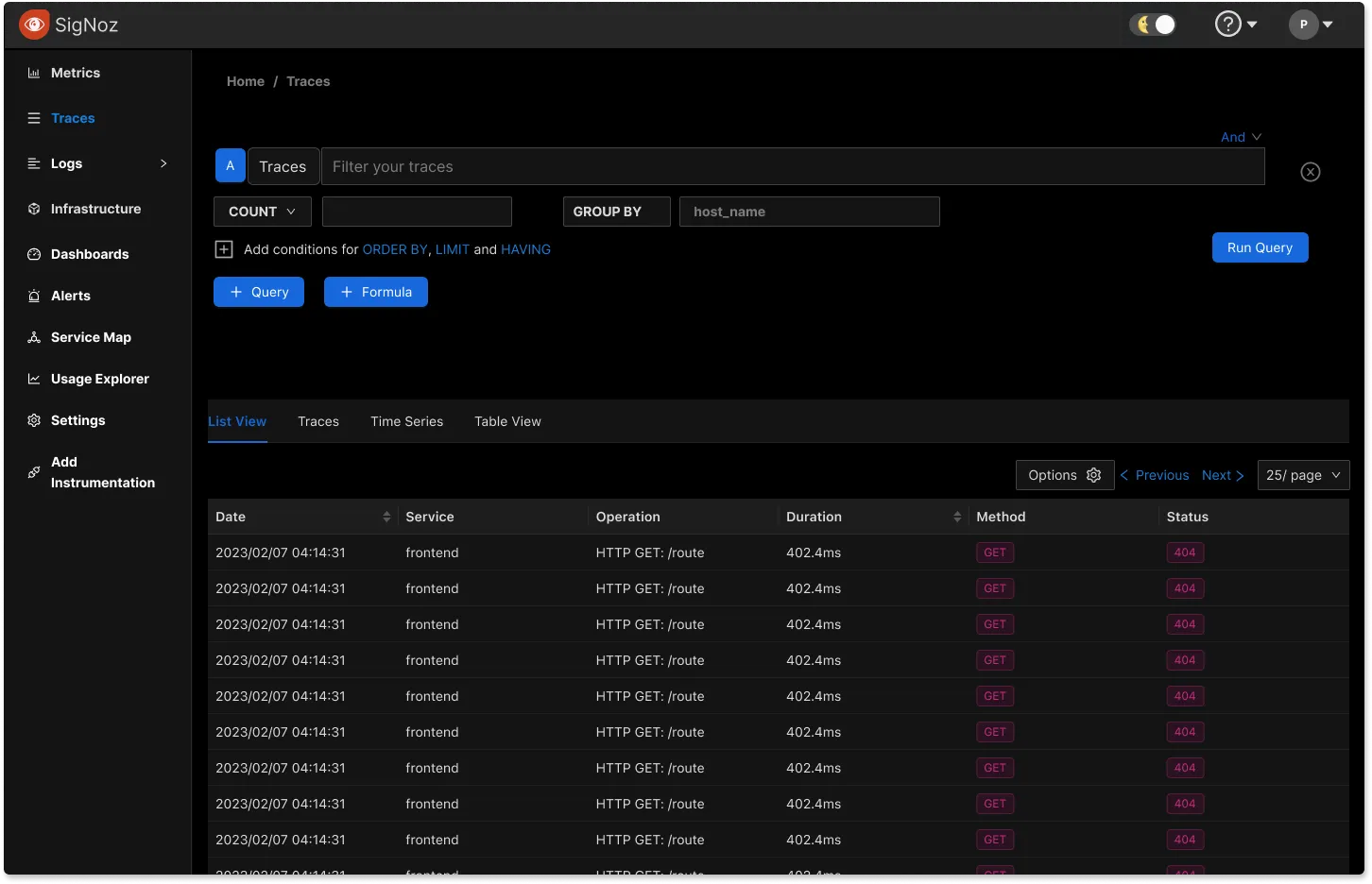This screenshot has width=1372, height=884.
Task: Toggle the dark mode theme switch
Action: [1155, 25]
